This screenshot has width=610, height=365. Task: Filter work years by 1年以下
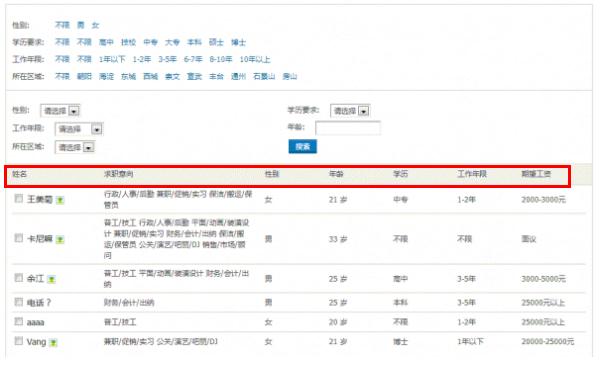[x=112, y=59]
